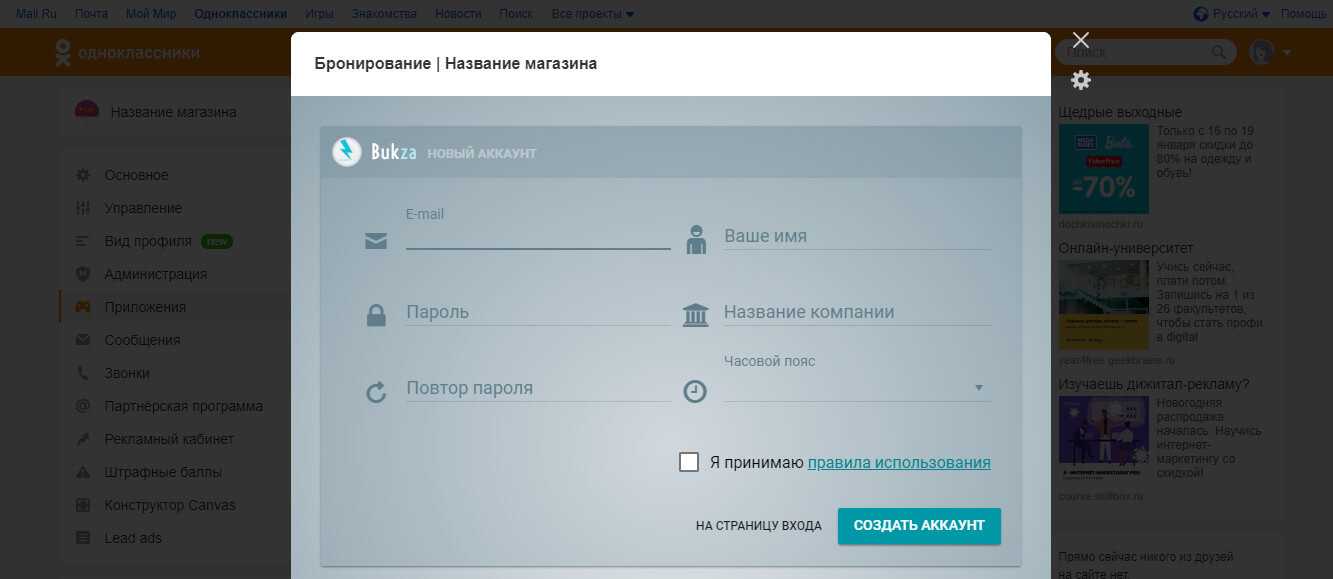Viewport: 1333px width, 579px height.
Task: Click the gear settings icon beside the dialog
Action: [x=1080, y=80]
